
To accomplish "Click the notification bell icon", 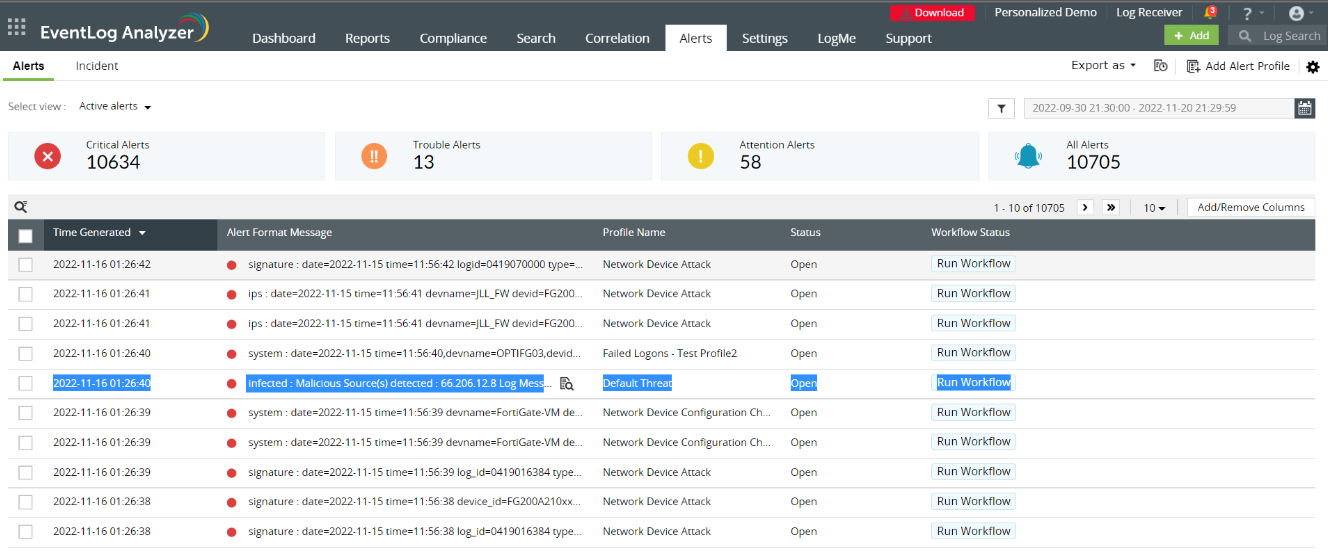I will pos(1211,13).
